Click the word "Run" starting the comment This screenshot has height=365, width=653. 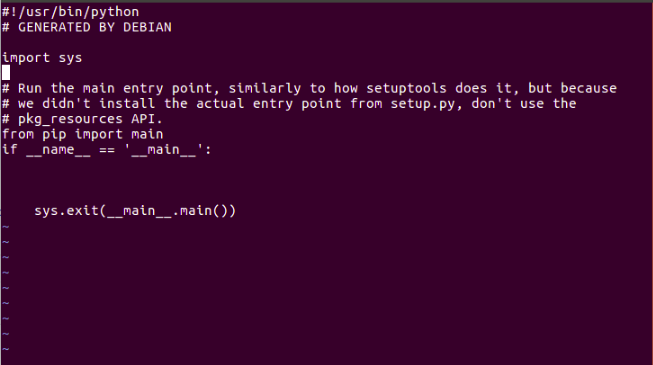(x=30, y=88)
